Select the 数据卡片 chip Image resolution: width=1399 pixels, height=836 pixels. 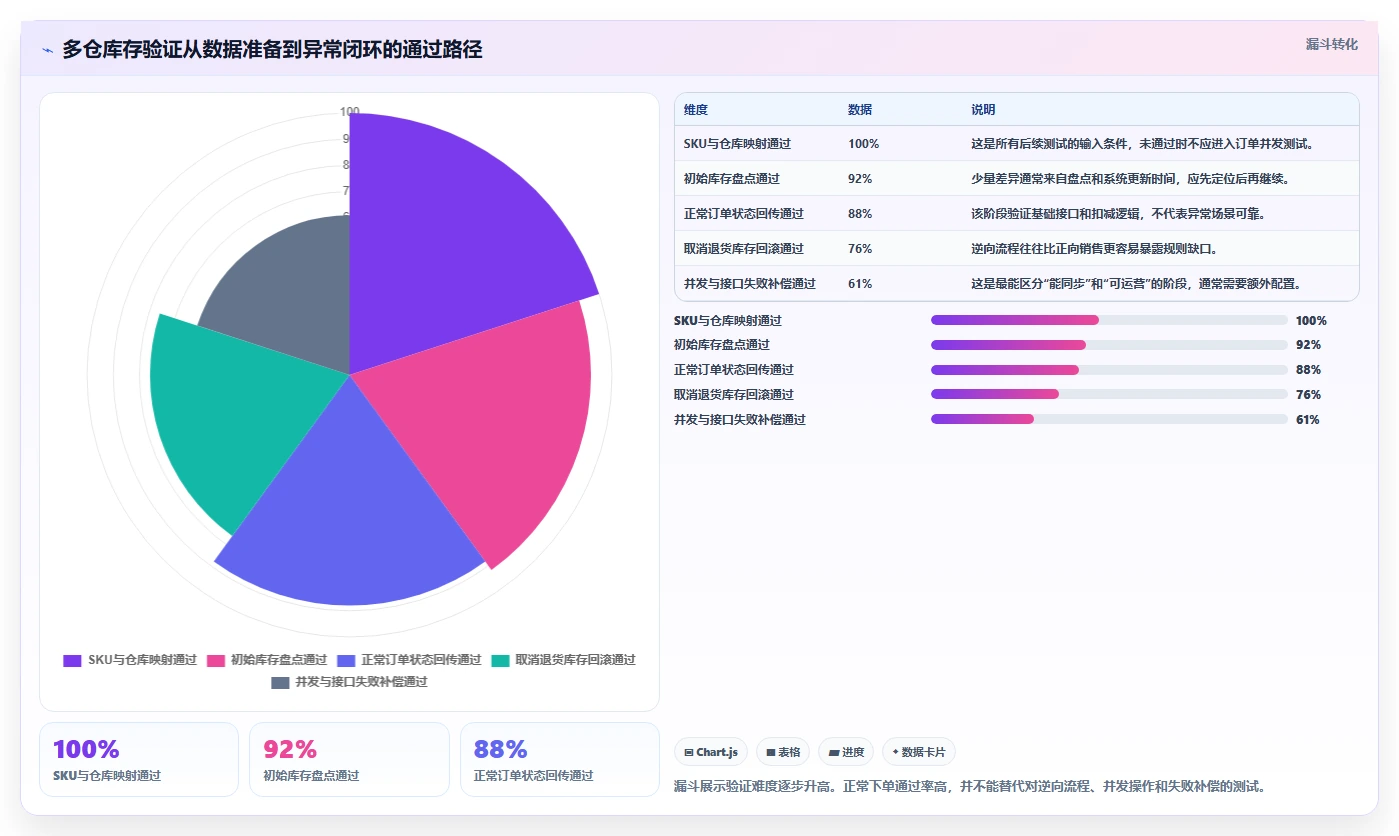919,752
